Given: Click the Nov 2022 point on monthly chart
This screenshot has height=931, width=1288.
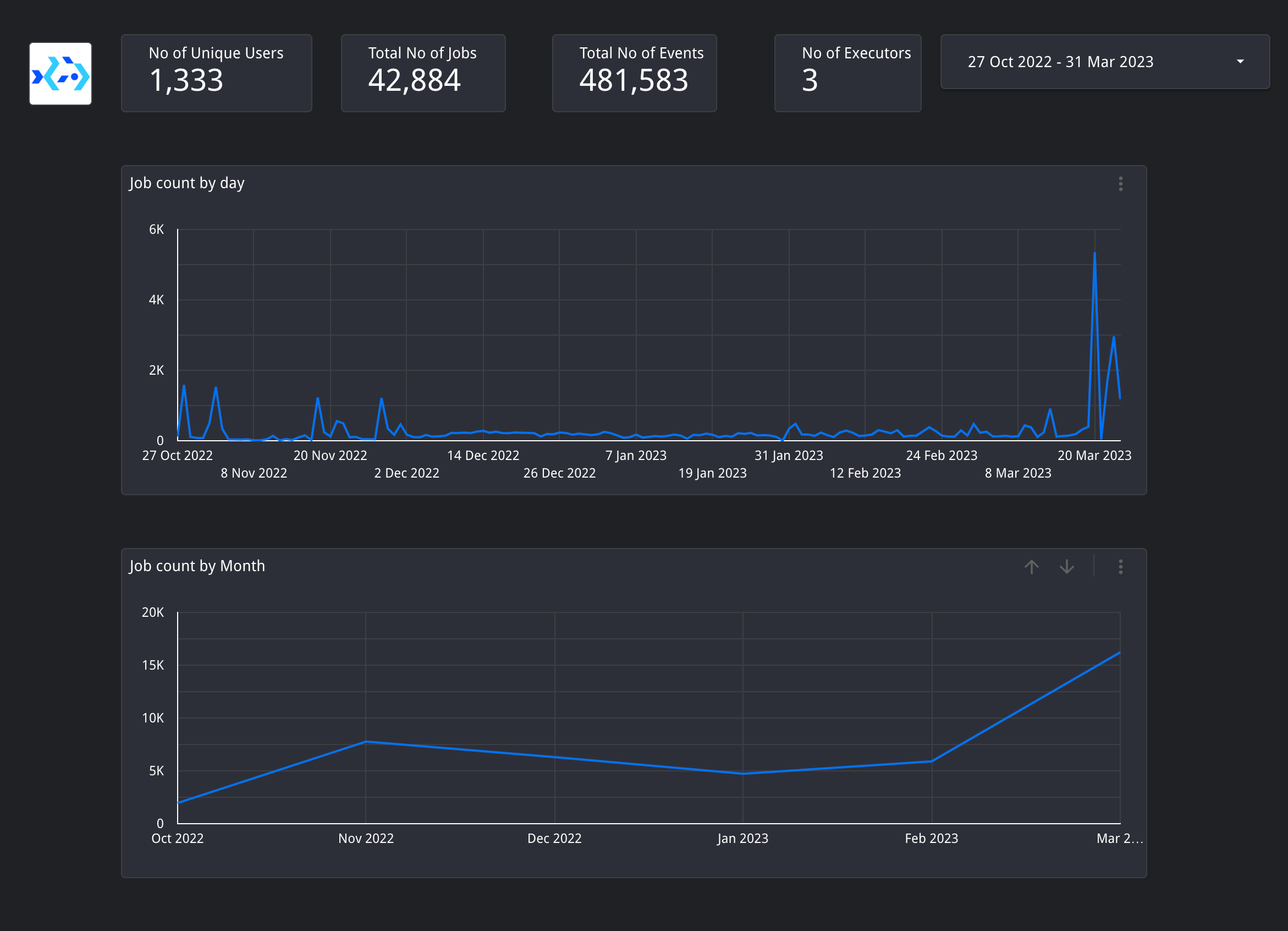Looking at the screenshot, I should (x=366, y=742).
